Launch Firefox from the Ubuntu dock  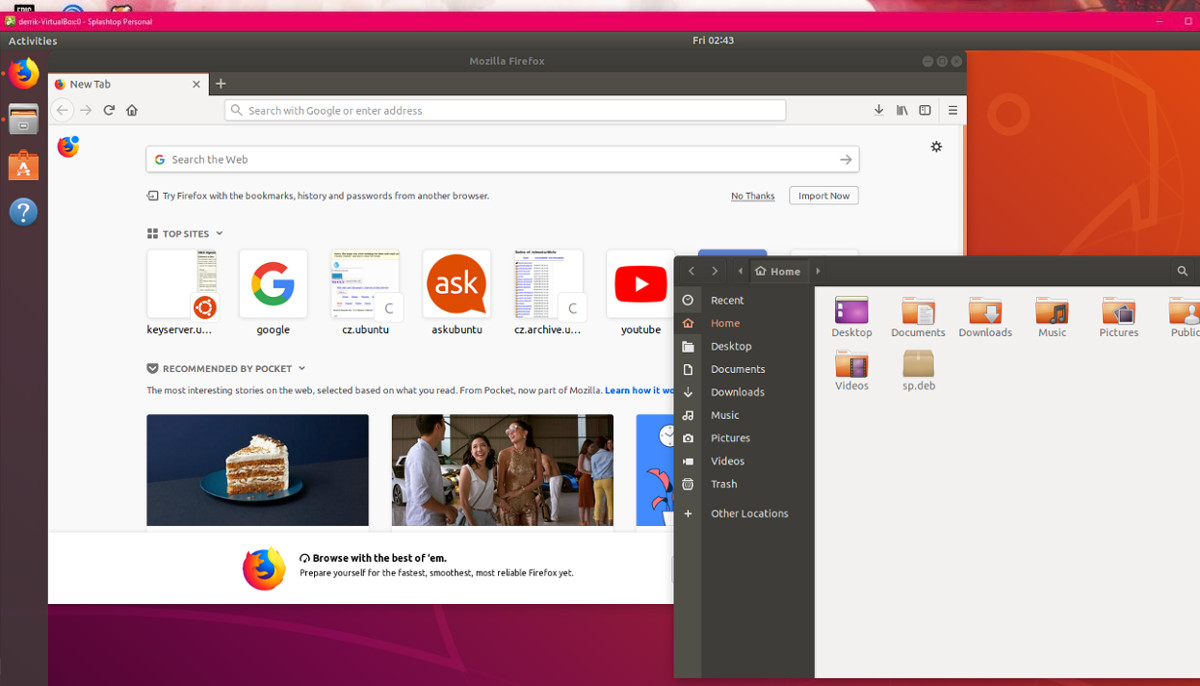click(24, 74)
